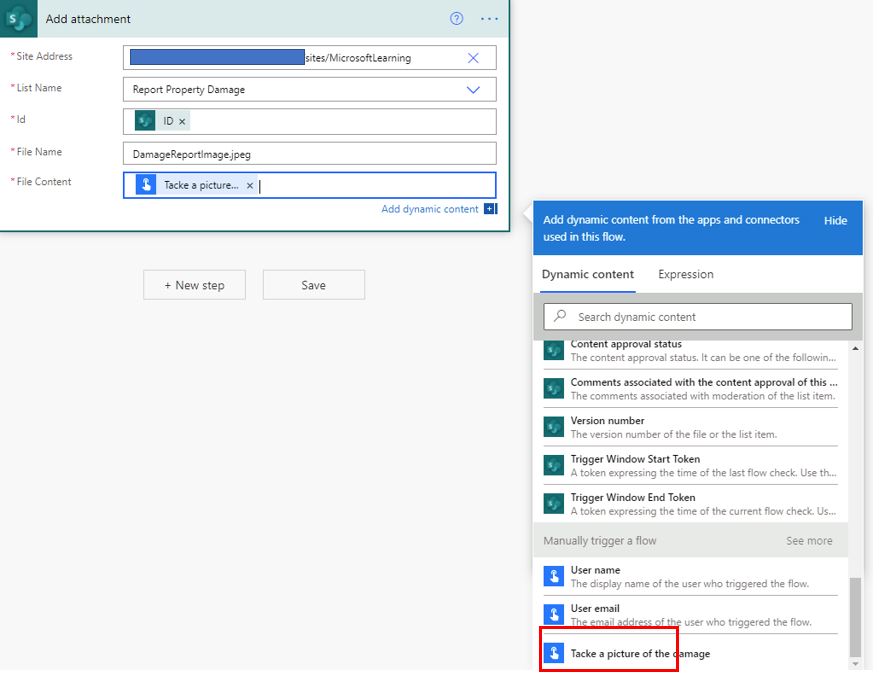Clear the Site Address value with X
Image resolution: width=879 pixels, height=681 pixels.
(473, 58)
